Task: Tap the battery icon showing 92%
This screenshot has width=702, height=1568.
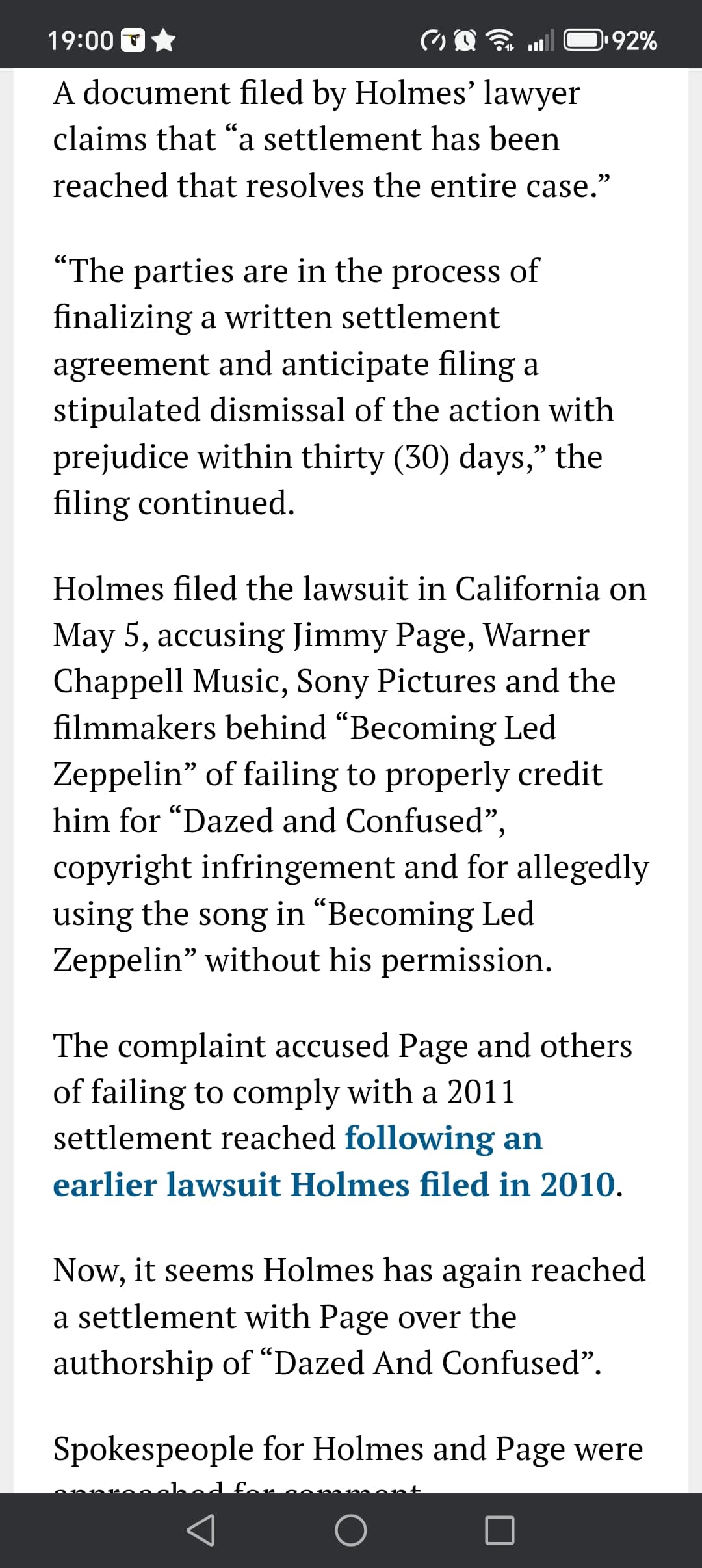Action: [x=586, y=41]
